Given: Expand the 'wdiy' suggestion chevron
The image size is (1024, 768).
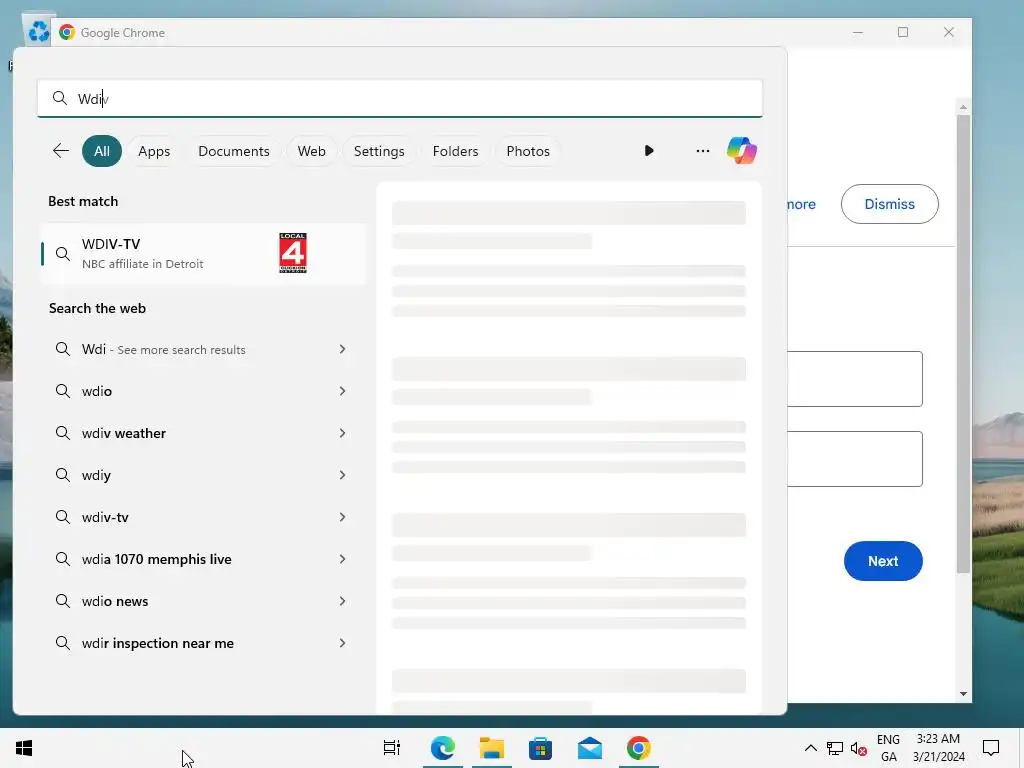Looking at the screenshot, I should (342, 475).
